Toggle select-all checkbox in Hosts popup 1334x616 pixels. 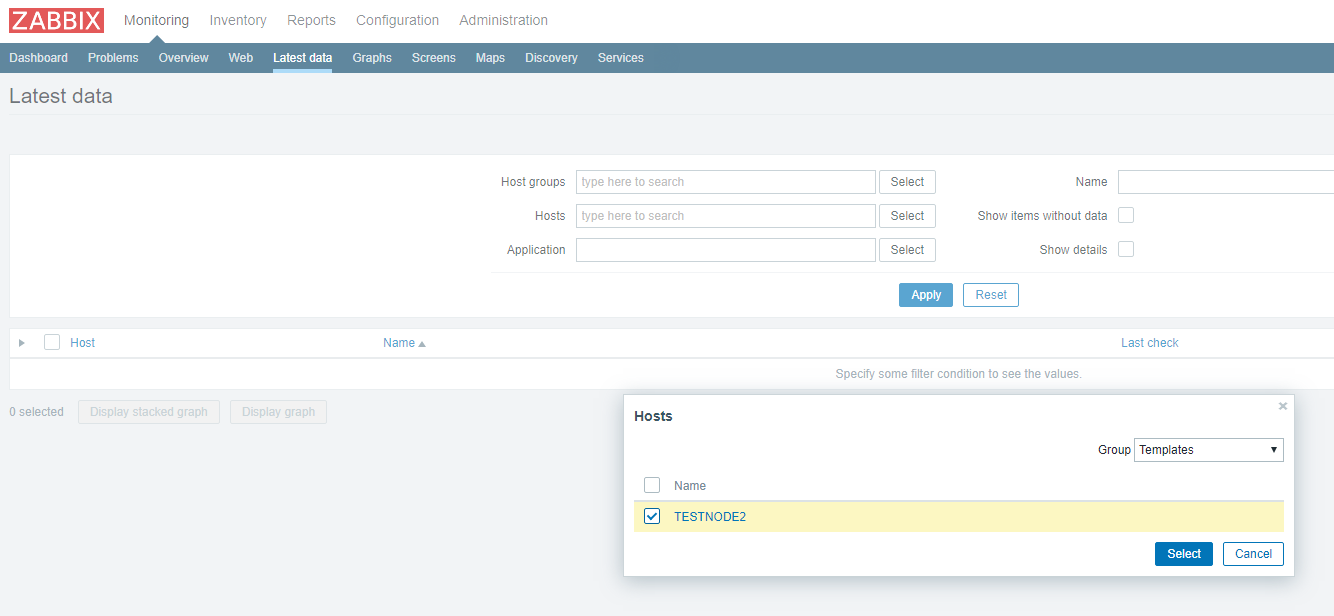(652, 485)
